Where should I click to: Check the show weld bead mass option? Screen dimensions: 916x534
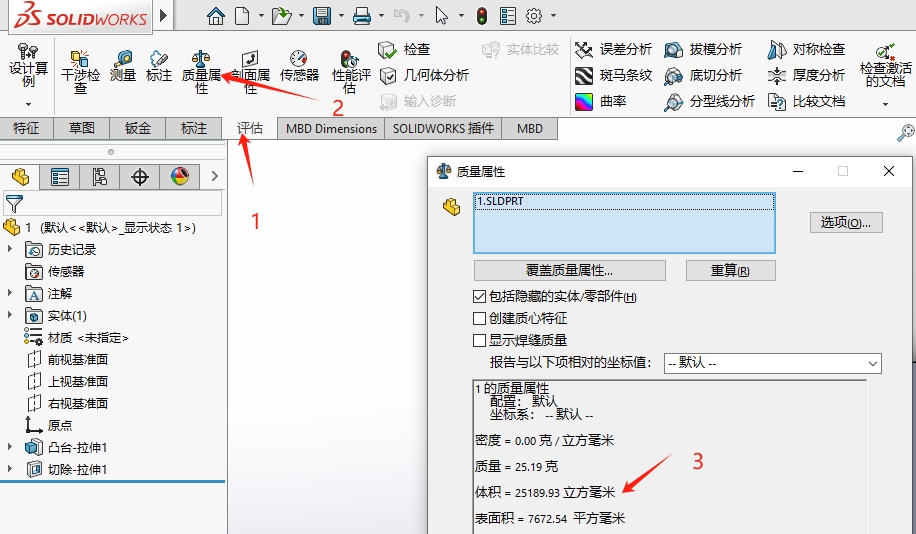click(x=480, y=340)
